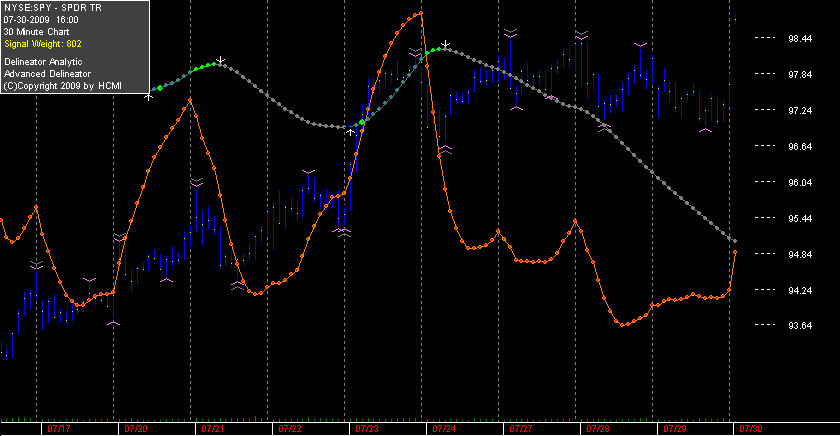Screen dimensions: 840x436
Task: Select the 07/24 date marker
Action: coord(444,429)
